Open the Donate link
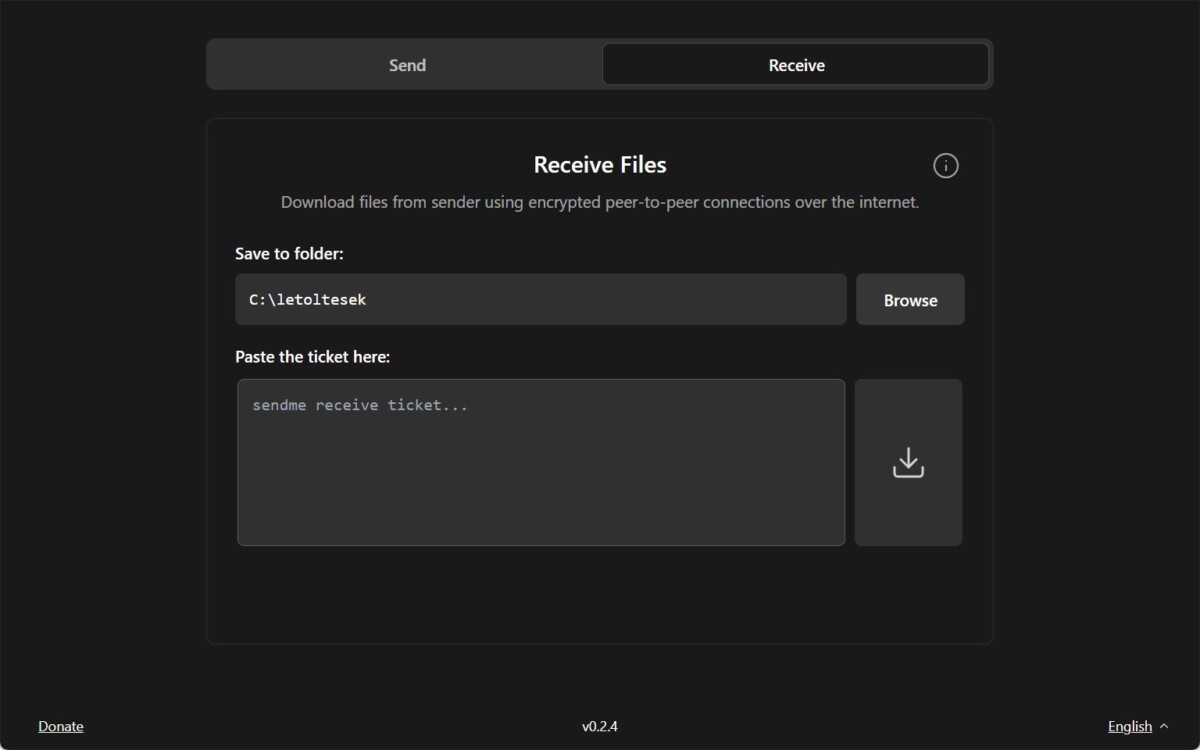The width and height of the screenshot is (1200, 750). (61, 726)
